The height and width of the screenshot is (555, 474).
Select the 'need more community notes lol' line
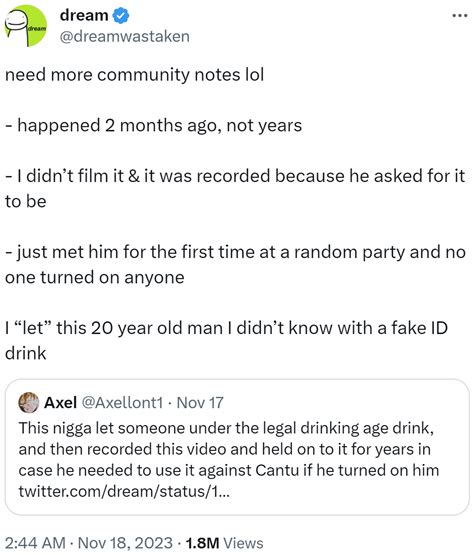click(135, 75)
